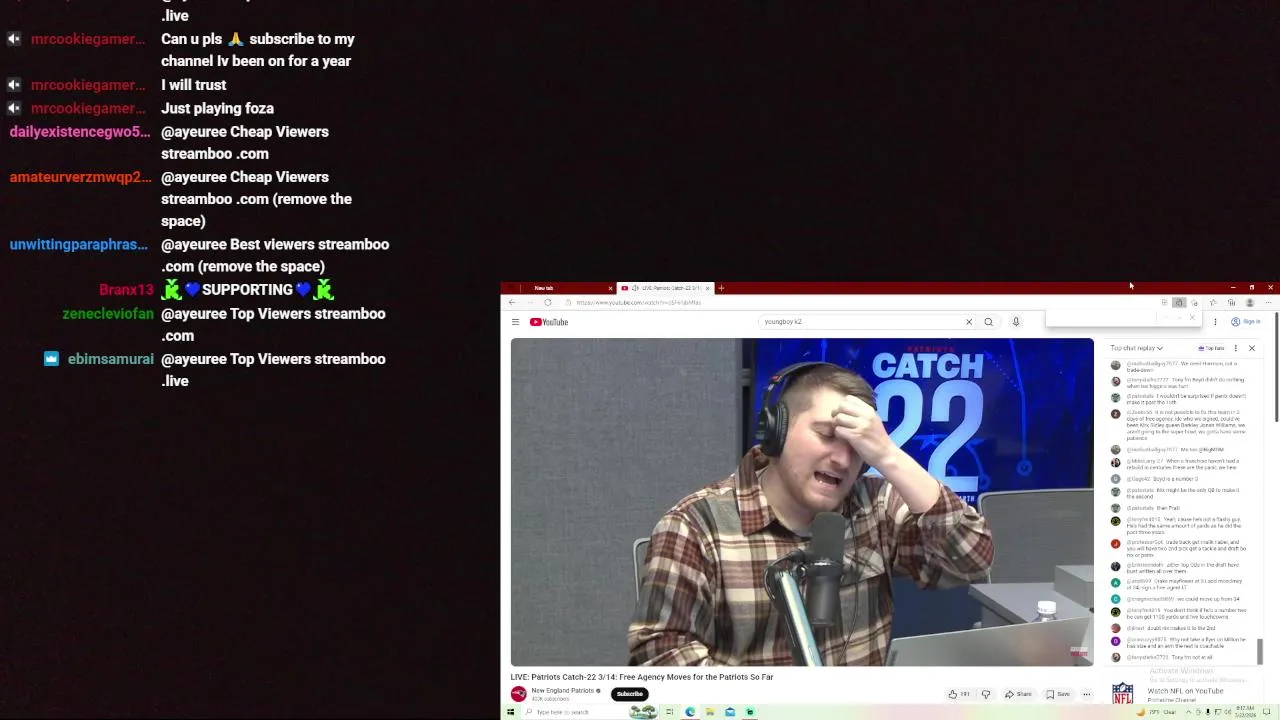Click the browser address bar URL
Image resolution: width=1280 pixels, height=720 pixels.
[638, 302]
